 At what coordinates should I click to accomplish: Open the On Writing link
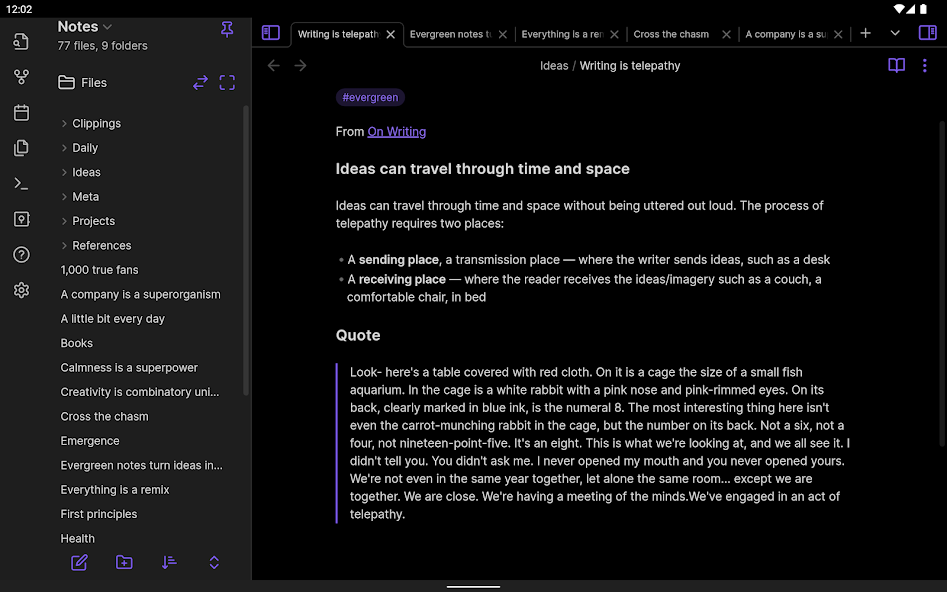click(x=396, y=131)
